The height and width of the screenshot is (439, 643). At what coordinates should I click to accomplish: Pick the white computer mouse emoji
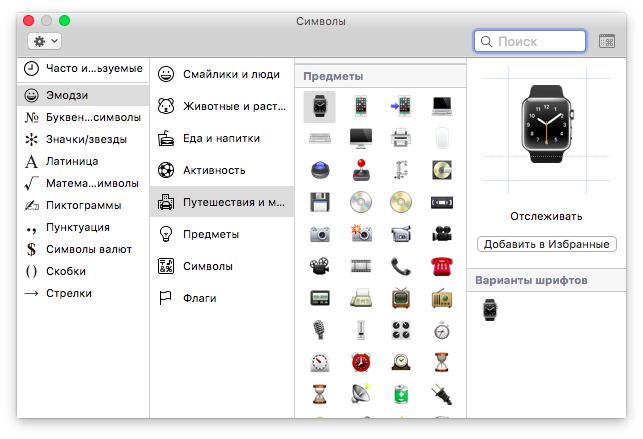(442, 138)
